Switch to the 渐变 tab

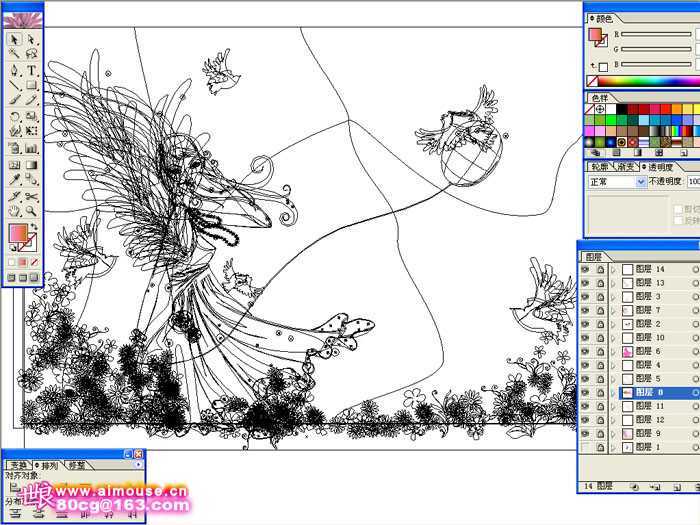pos(625,167)
